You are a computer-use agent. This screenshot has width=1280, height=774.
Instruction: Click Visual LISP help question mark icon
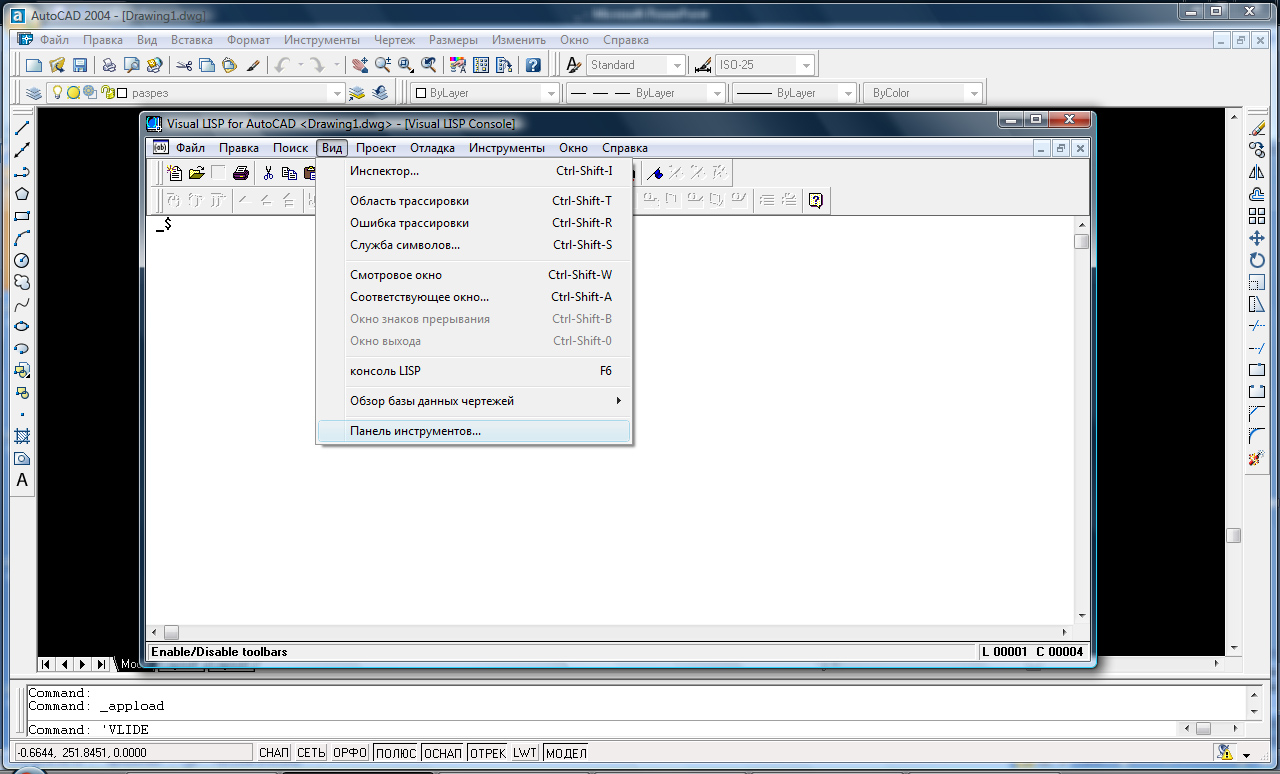pyautogui.click(x=816, y=200)
